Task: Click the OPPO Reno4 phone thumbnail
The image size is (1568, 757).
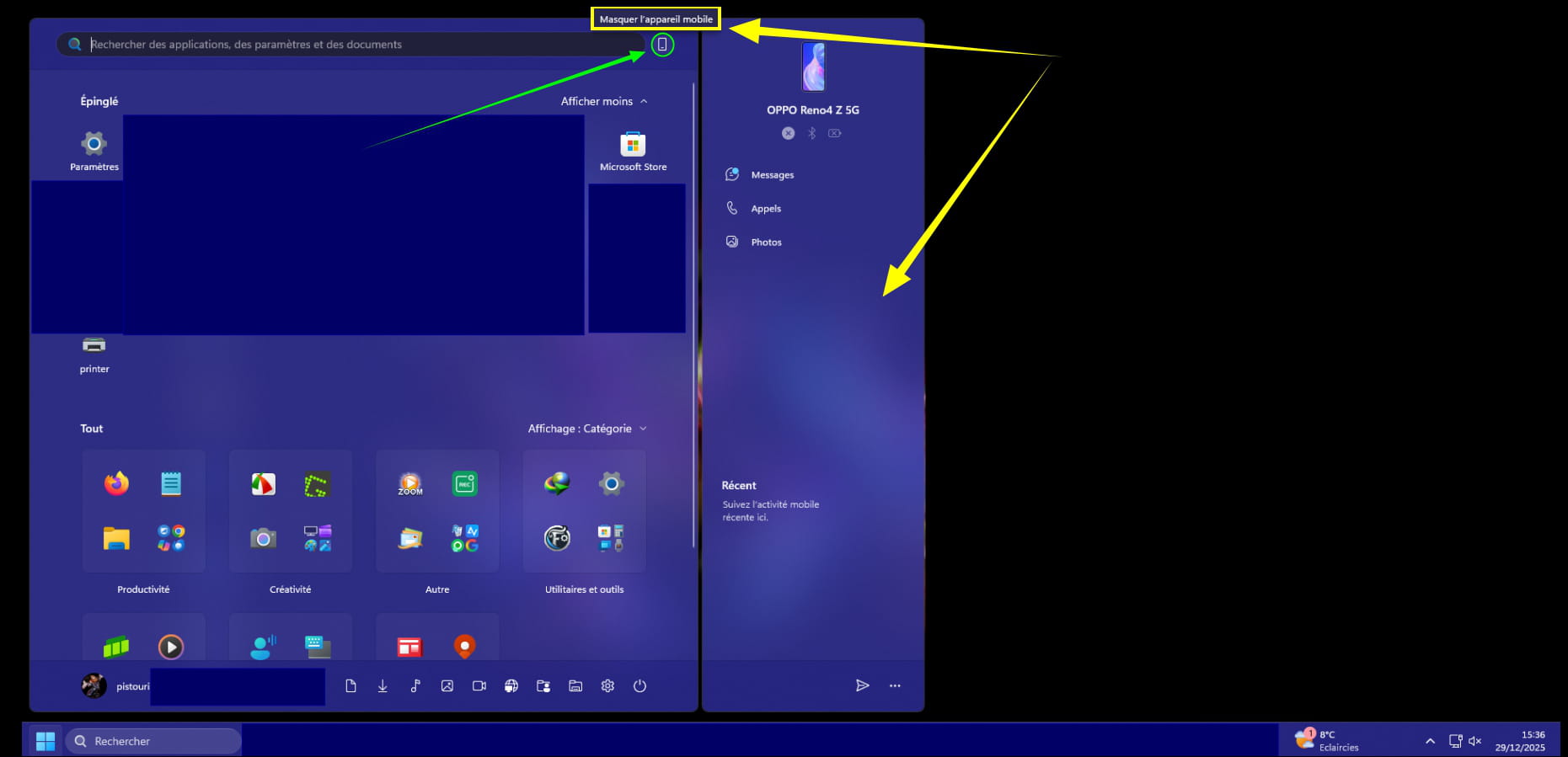Action: [x=813, y=67]
